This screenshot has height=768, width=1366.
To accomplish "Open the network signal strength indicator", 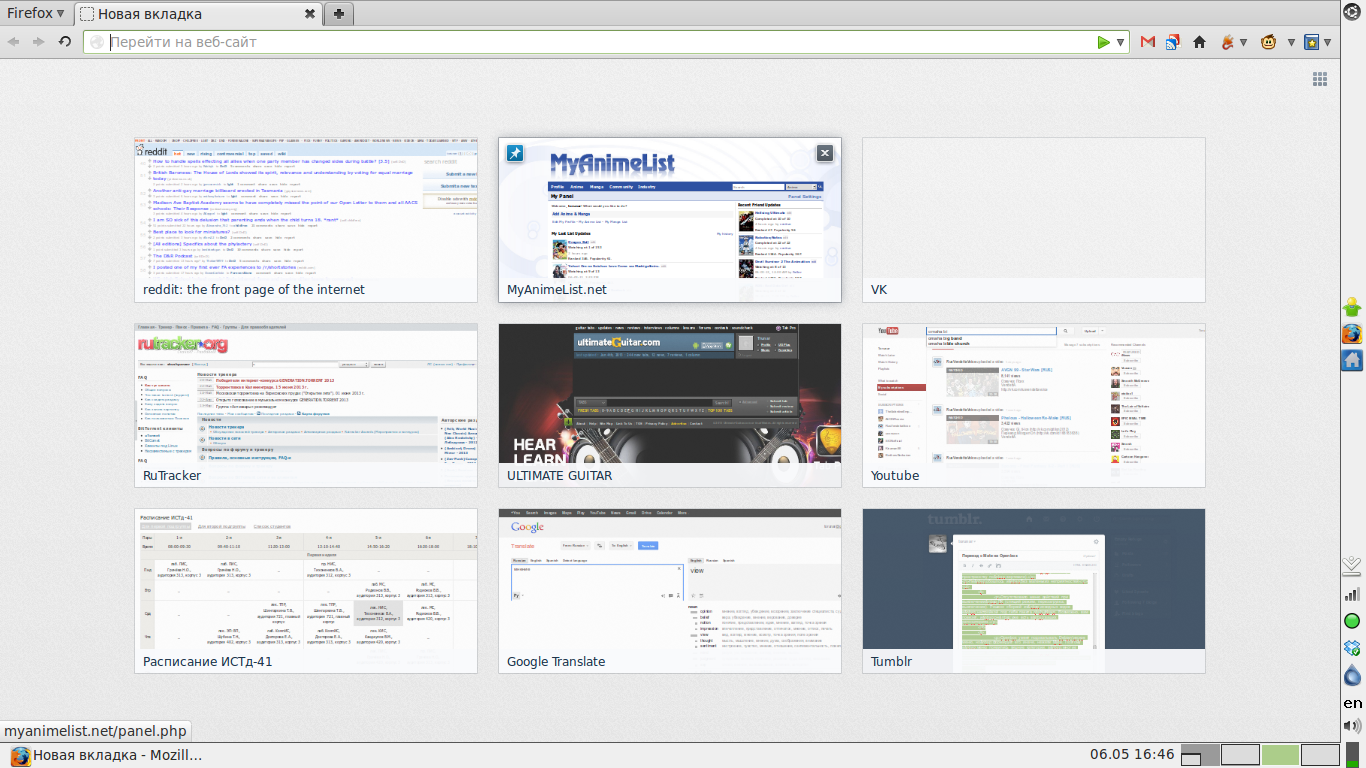I will pyautogui.click(x=1352, y=594).
